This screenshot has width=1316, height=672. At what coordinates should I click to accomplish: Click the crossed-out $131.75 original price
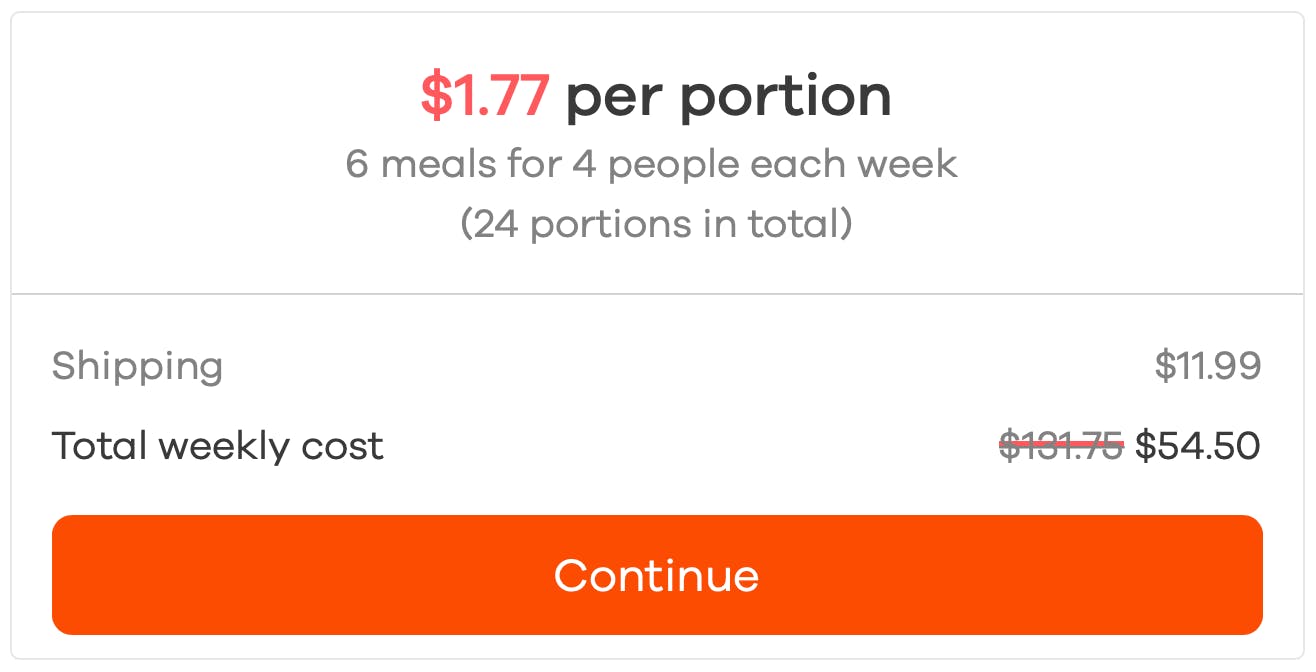tap(1061, 446)
